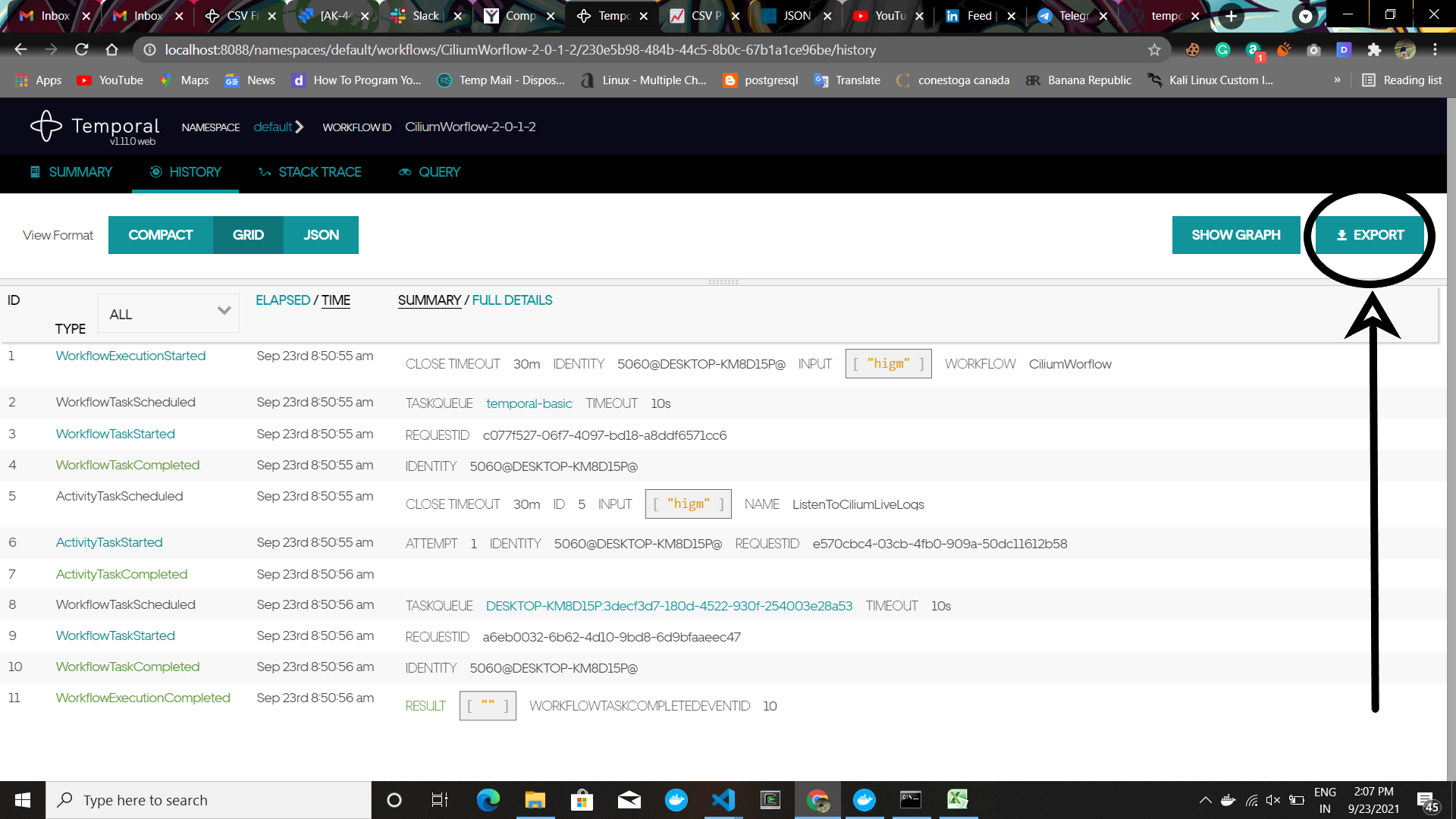Open Visual Studio Code from taskbar
This screenshot has height=819, width=1456.
[723, 800]
